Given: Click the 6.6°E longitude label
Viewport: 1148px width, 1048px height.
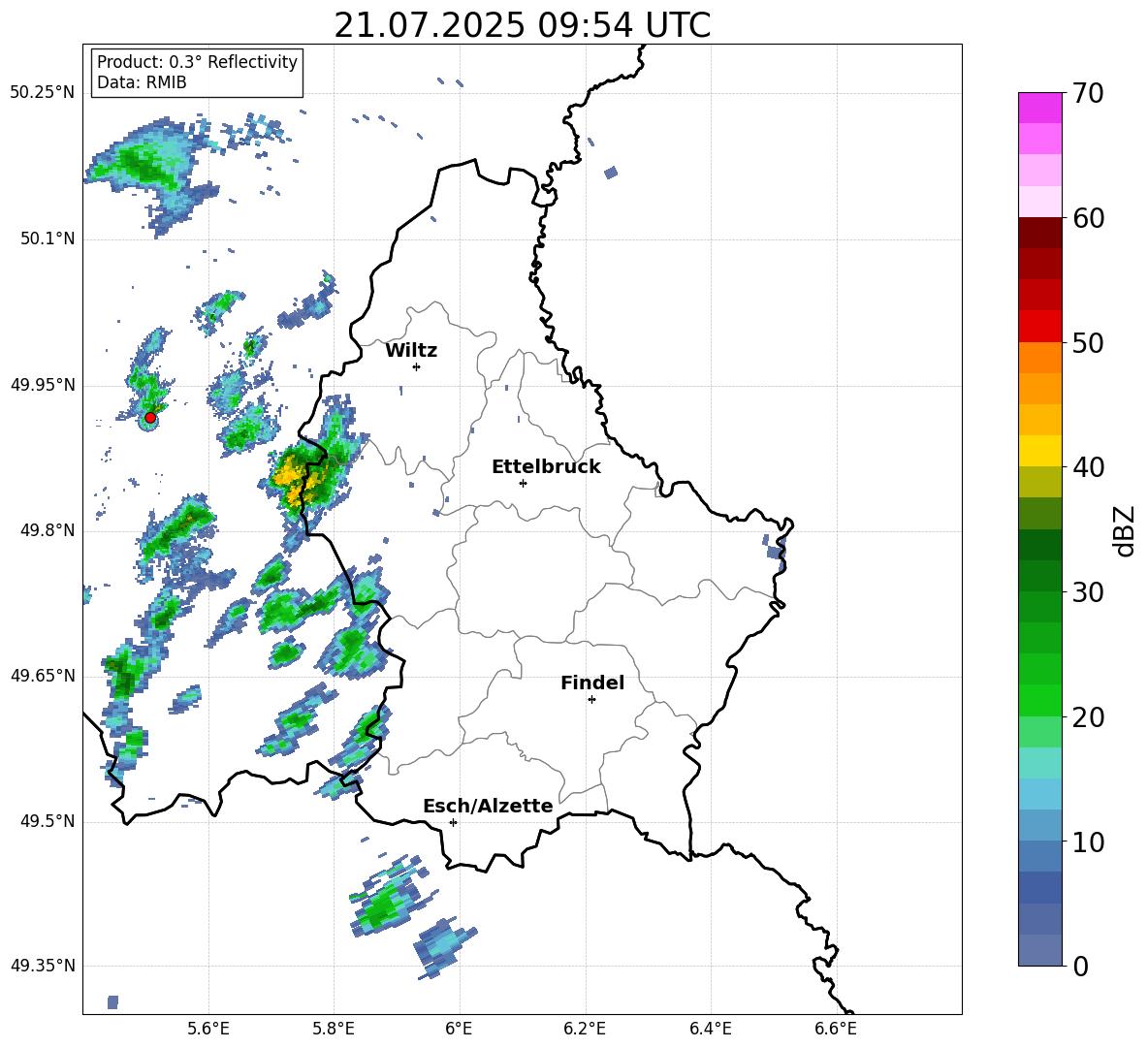Looking at the screenshot, I should tap(836, 1030).
